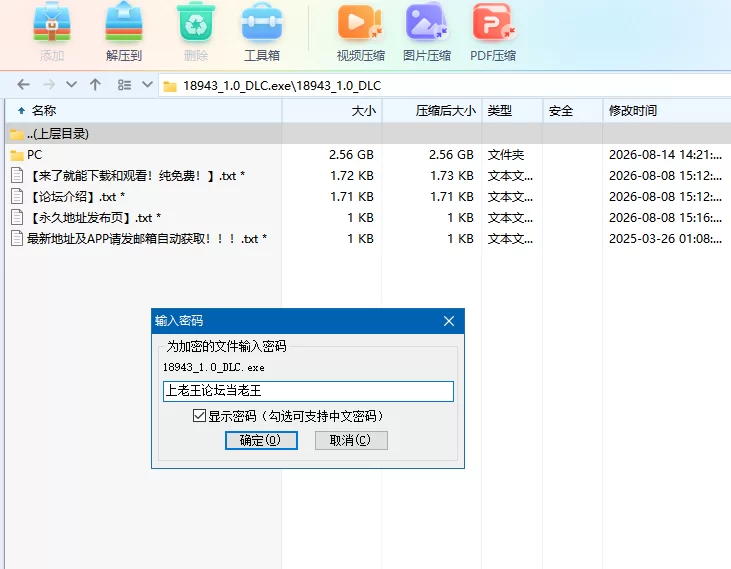This screenshot has height=569, width=731.
Task: Click the file icon for 最新地址及APP .txt
Action: click(17, 238)
